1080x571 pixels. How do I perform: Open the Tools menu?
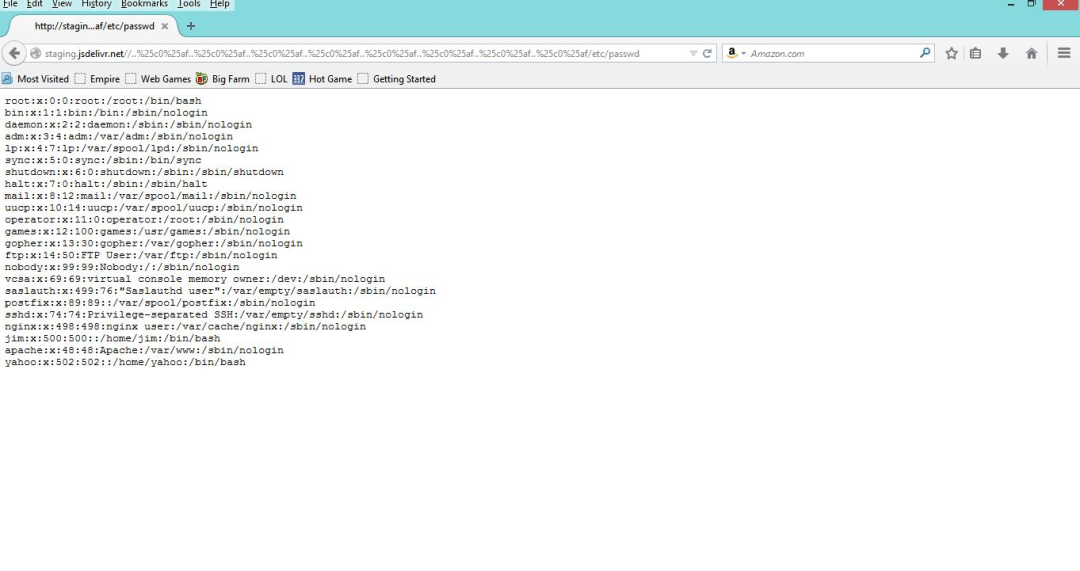(x=189, y=4)
